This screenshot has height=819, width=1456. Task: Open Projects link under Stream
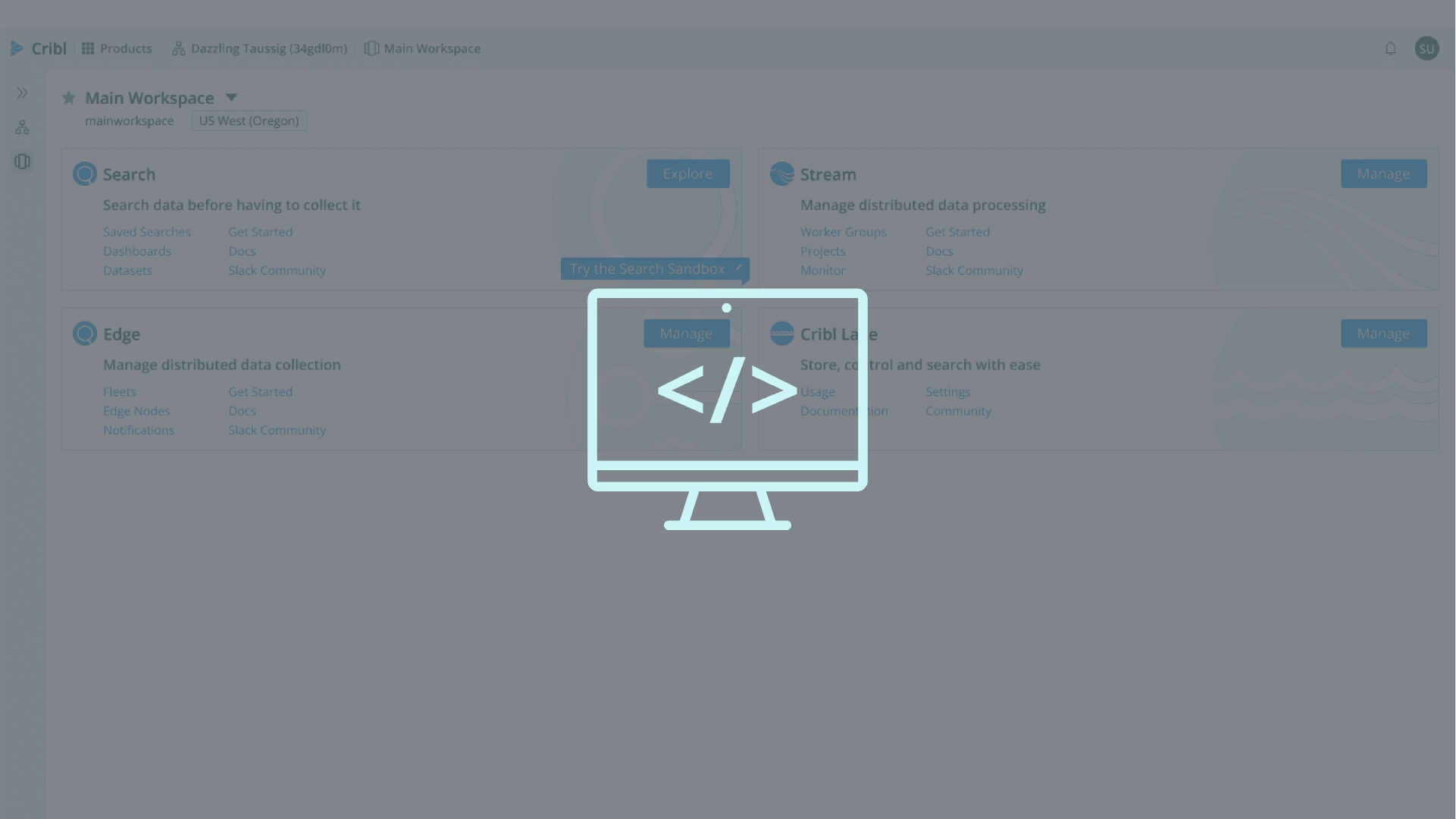(x=822, y=251)
